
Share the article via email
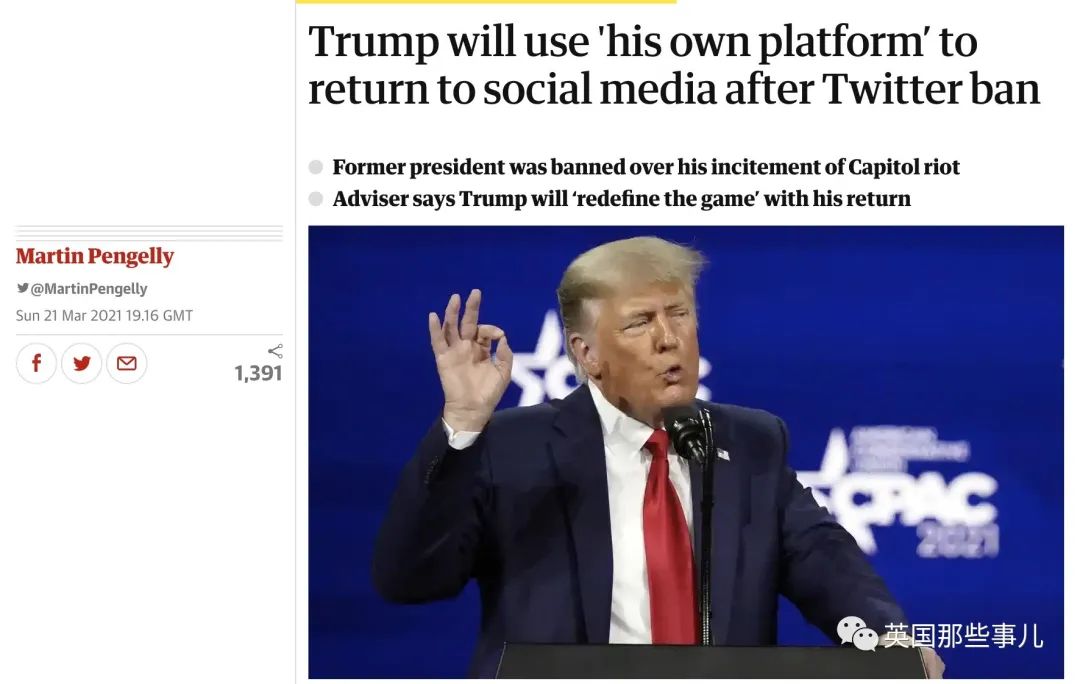pos(126,363)
